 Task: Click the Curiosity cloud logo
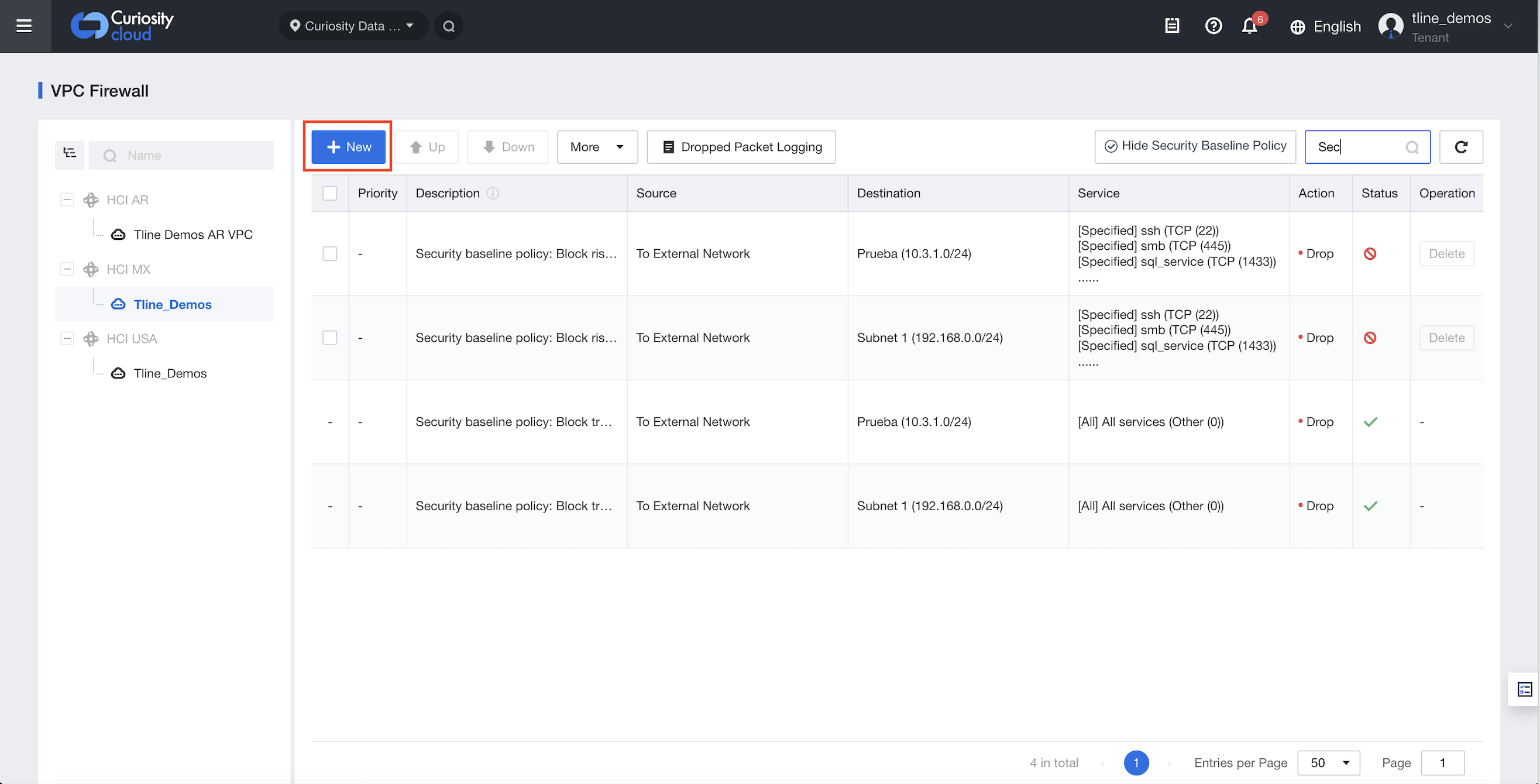122,26
